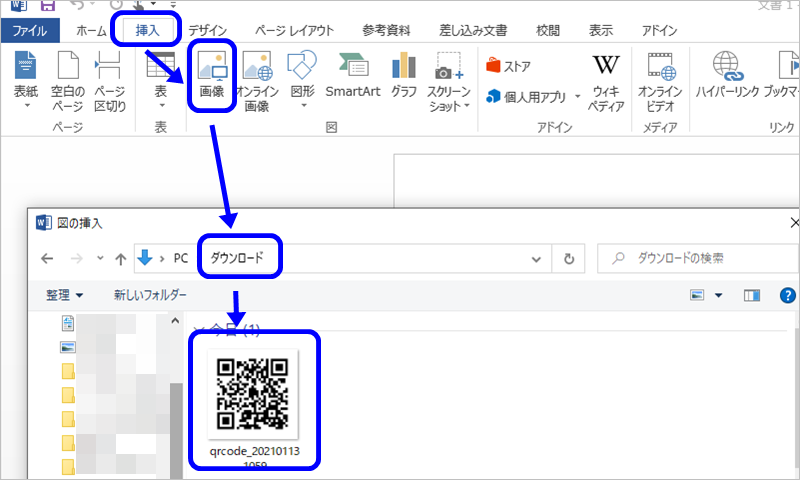Screen dimensions: 800x480
Task: Open the 差し込み文書 tab
Action: [473, 31]
